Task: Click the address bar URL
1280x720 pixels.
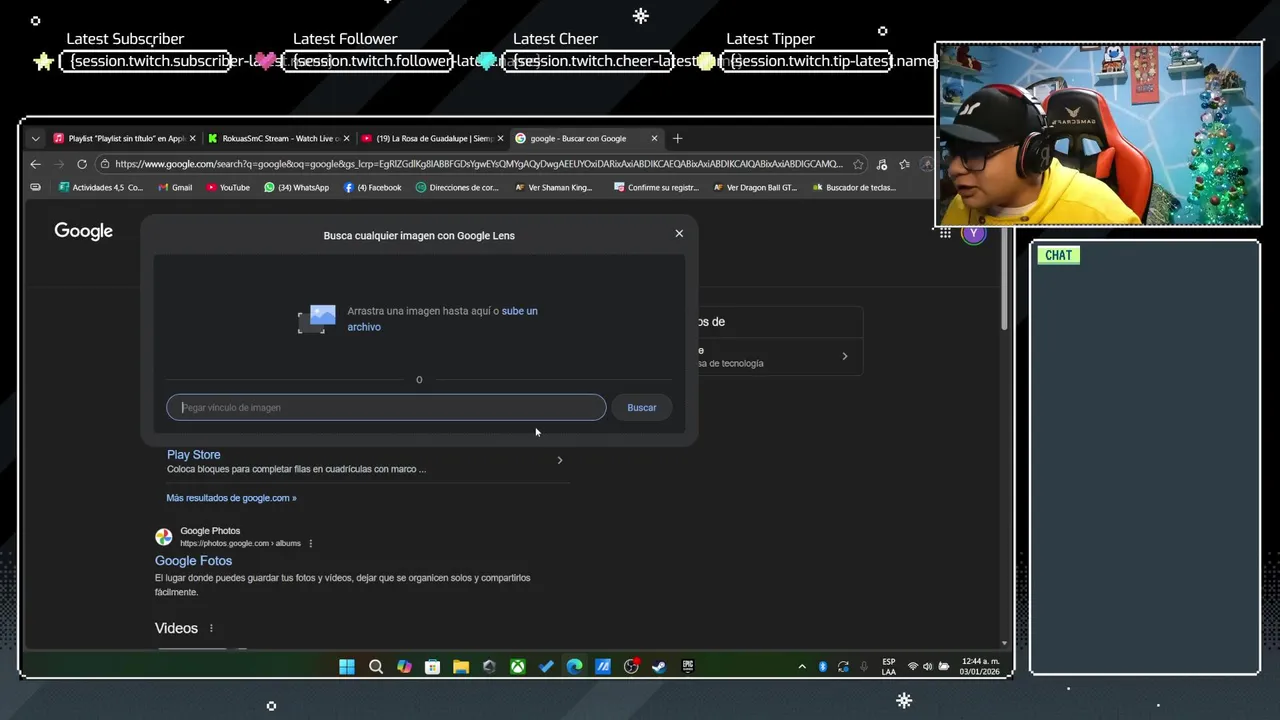Action: [478, 164]
